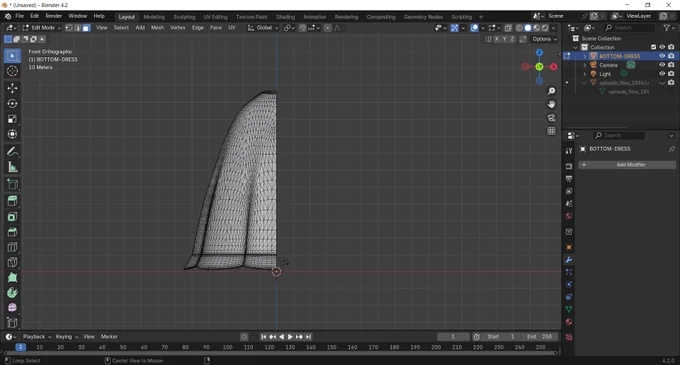The width and height of the screenshot is (680, 365).
Task: Open Playback dropdown
Action: click(x=37, y=336)
